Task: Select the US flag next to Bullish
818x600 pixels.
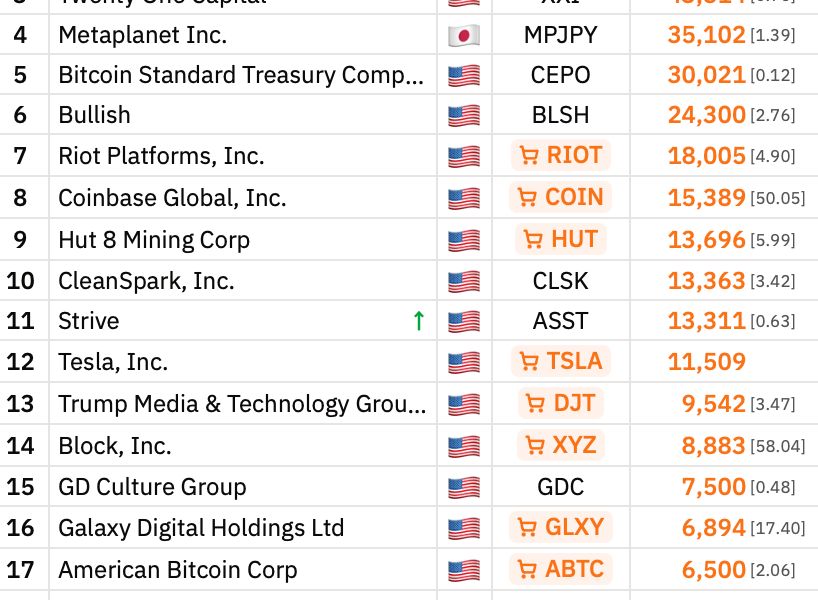Action: 464,114
